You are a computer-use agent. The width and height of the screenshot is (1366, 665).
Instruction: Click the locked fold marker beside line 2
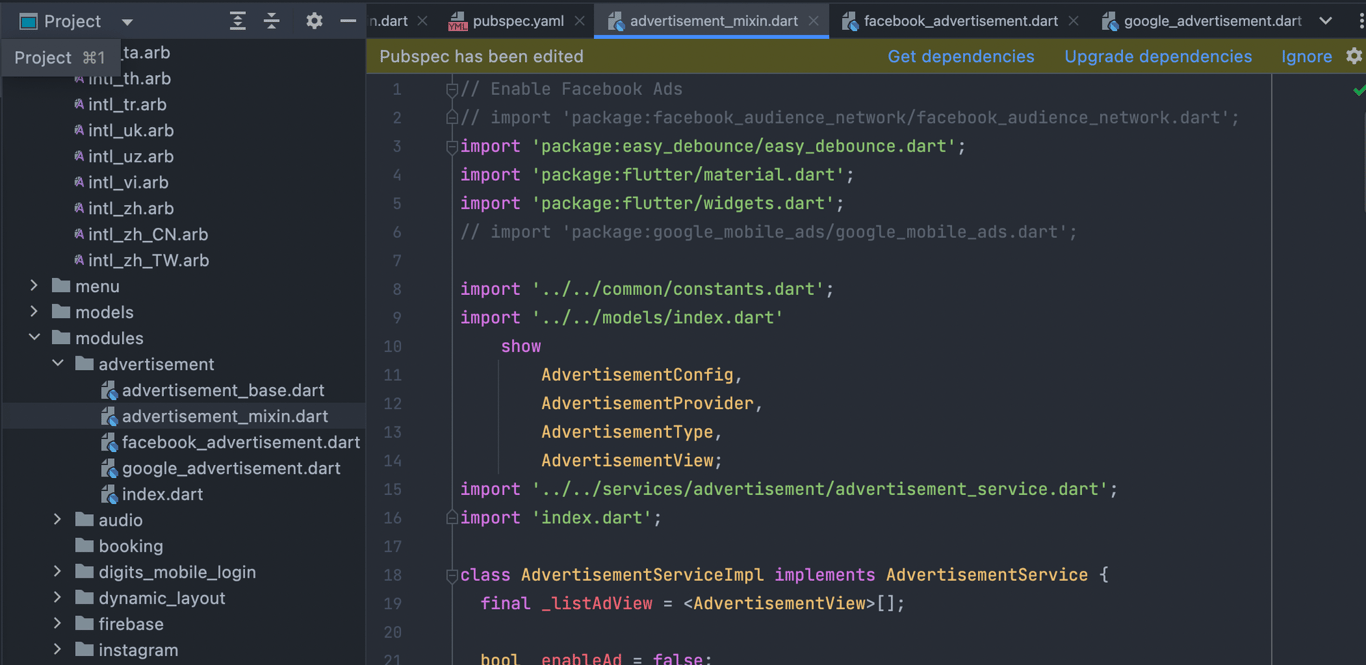point(450,117)
